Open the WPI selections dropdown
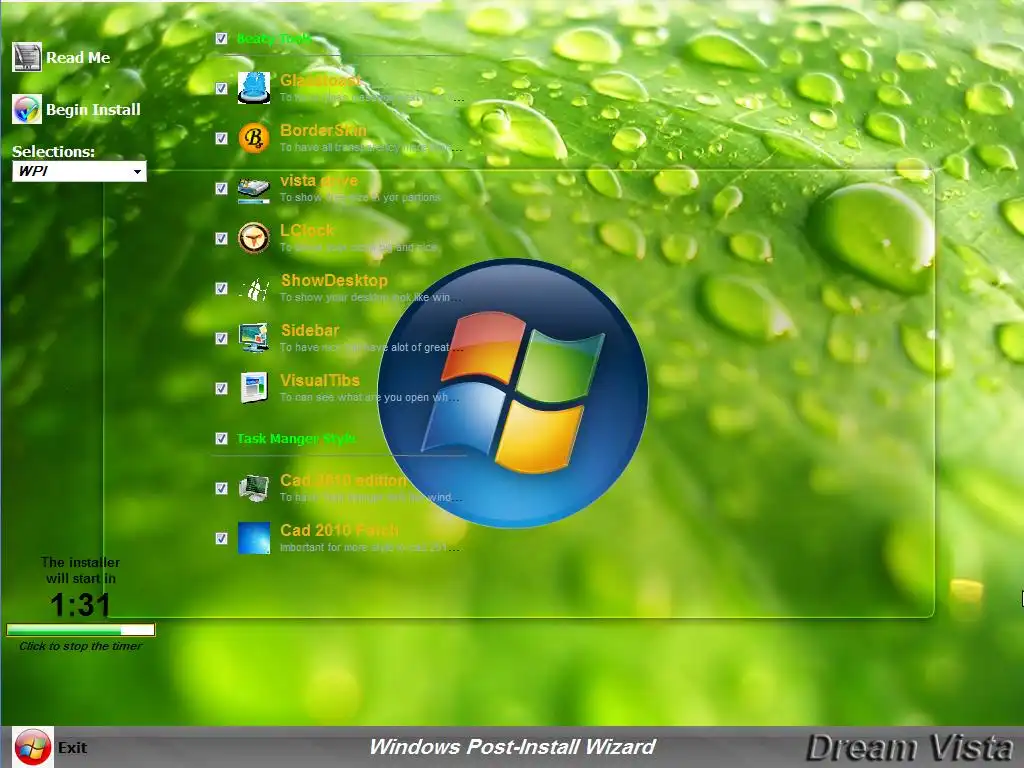Screen dimensions: 1024x768 pos(79,171)
